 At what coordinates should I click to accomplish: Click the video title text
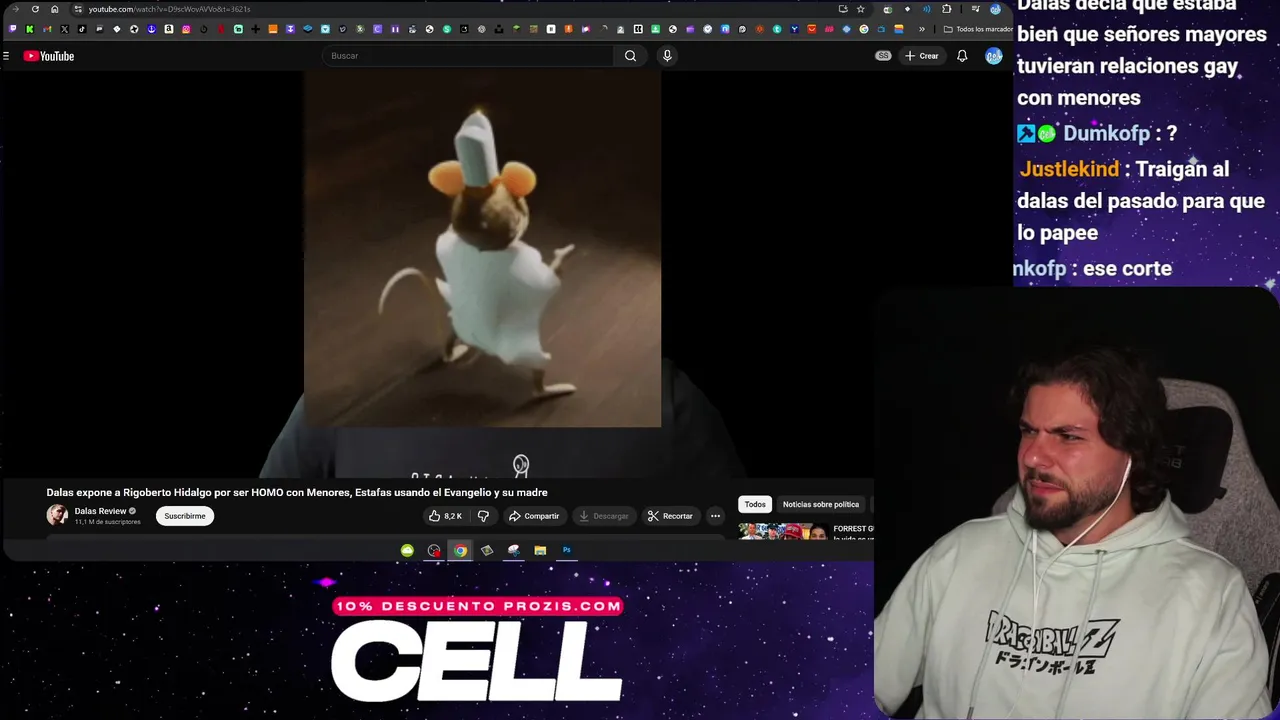click(297, 492)
